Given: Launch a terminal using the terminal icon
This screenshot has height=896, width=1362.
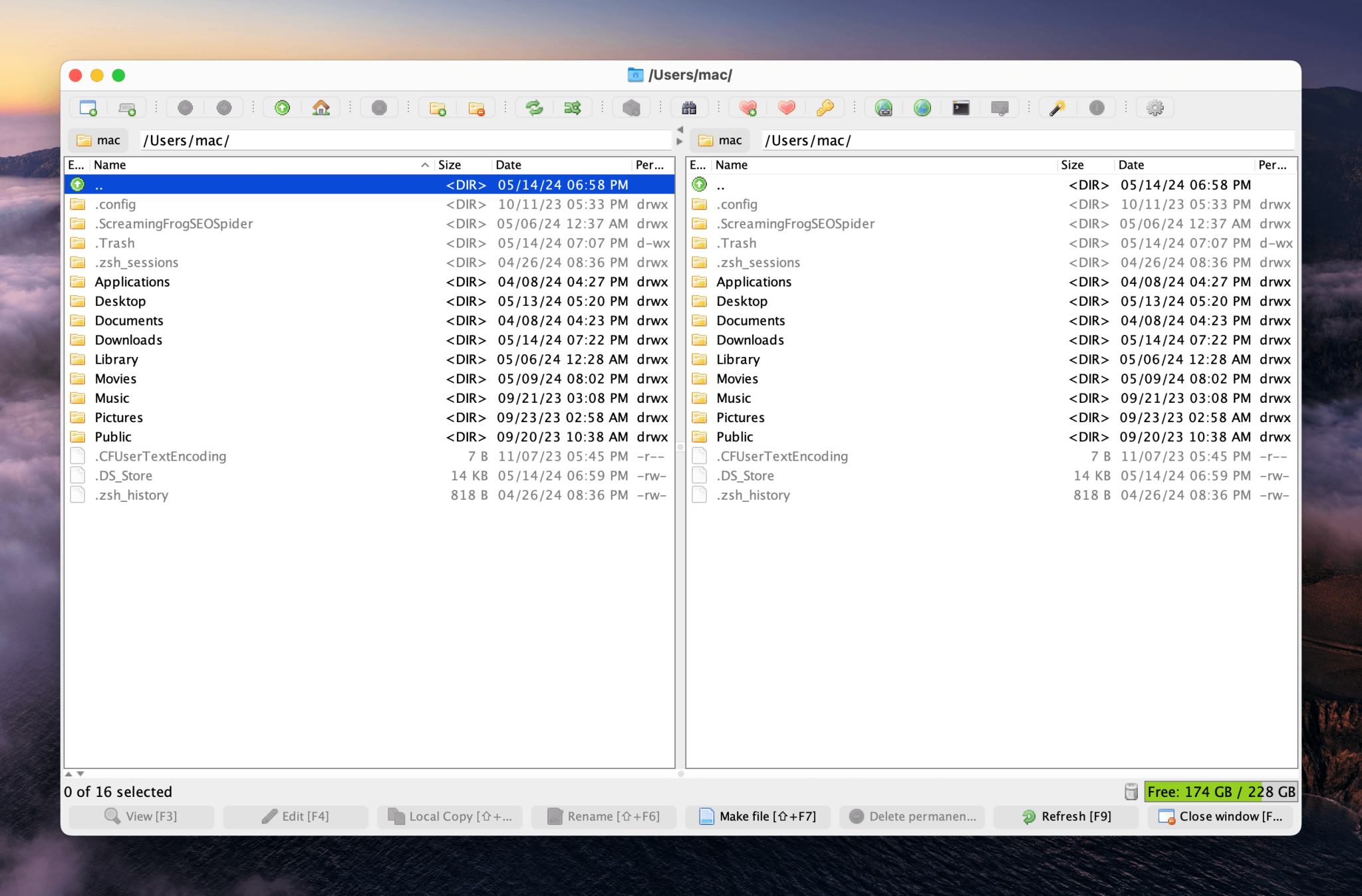Looking at the screenshot, I should pos(960,107).
